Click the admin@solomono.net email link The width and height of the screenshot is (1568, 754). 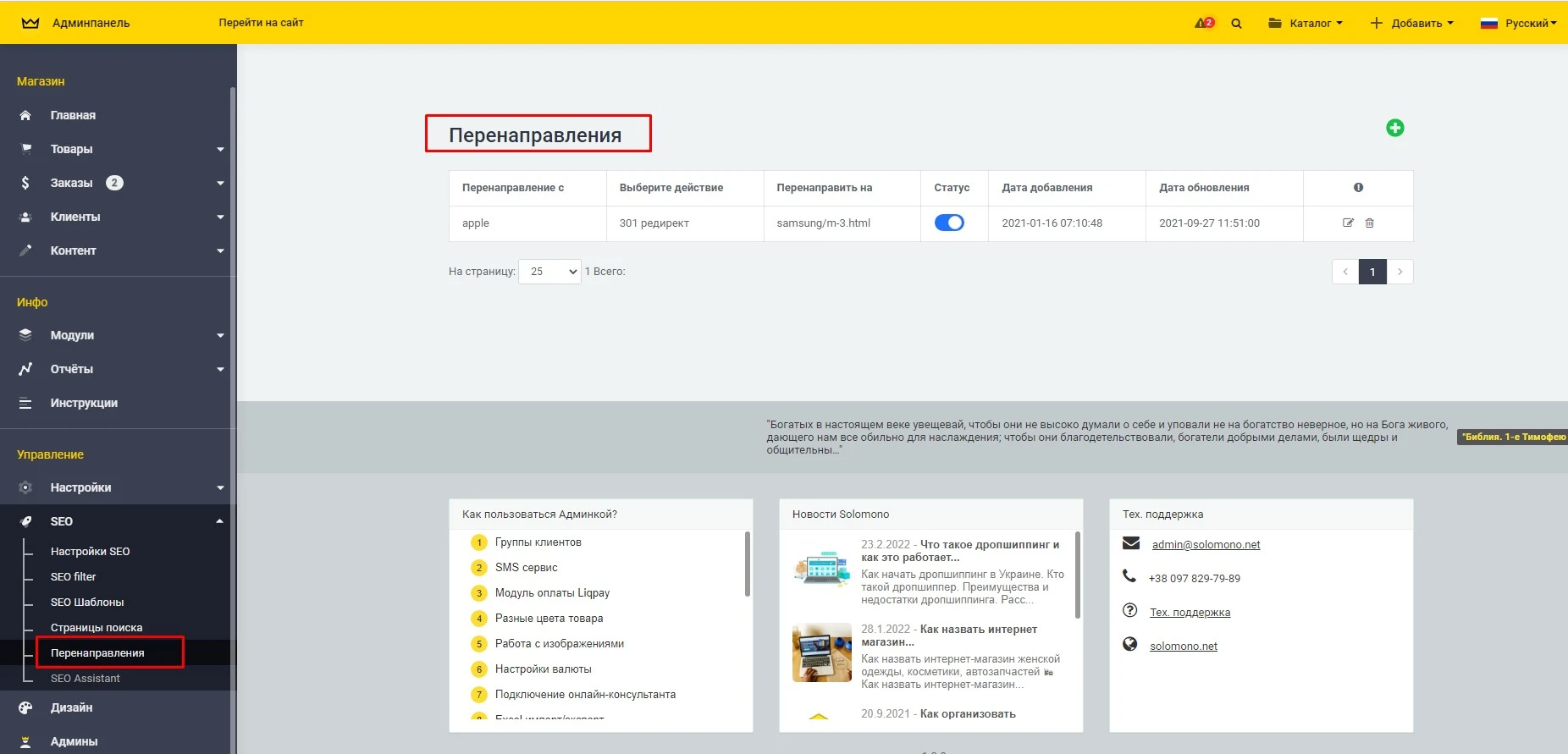tap(1206, 544)
